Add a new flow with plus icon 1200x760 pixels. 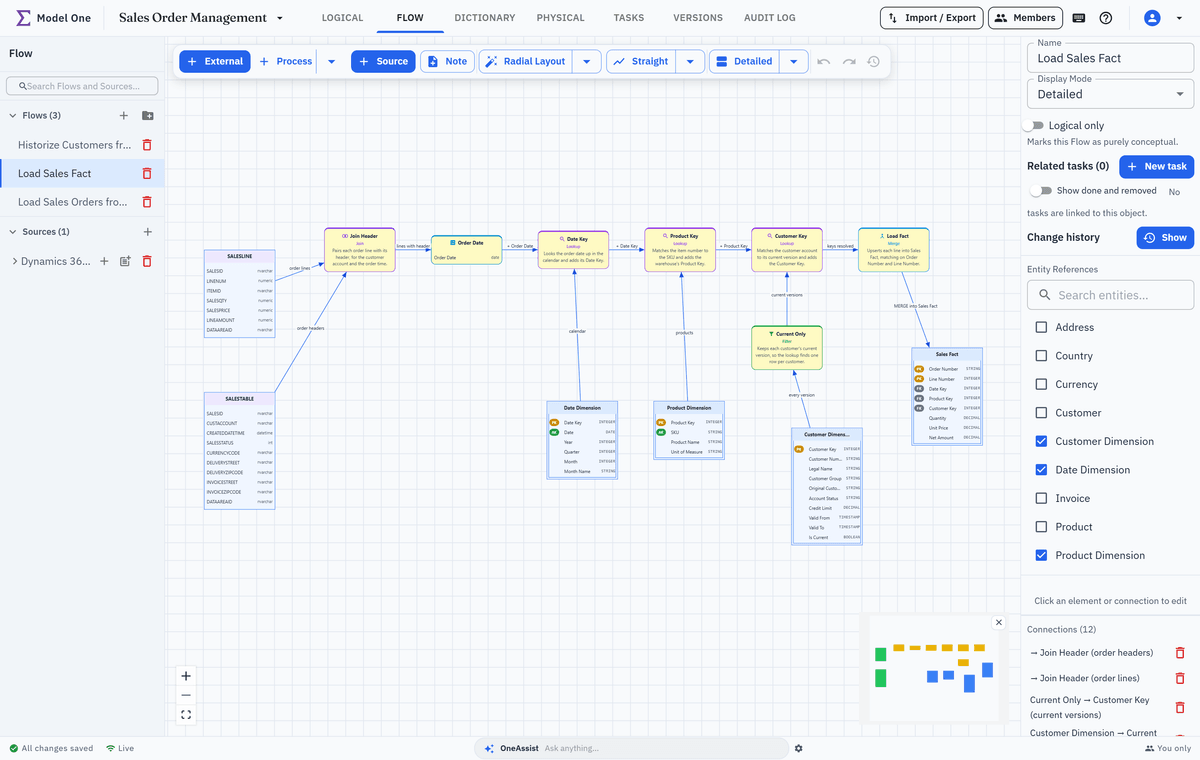[124, 116]
